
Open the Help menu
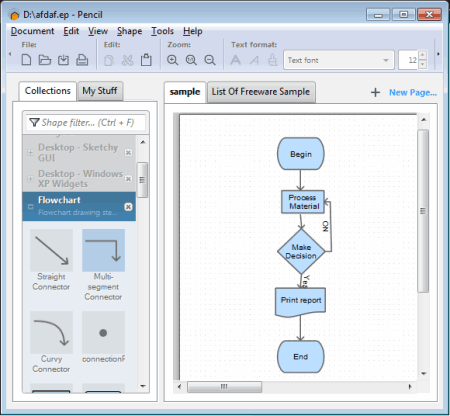point(193,31)
